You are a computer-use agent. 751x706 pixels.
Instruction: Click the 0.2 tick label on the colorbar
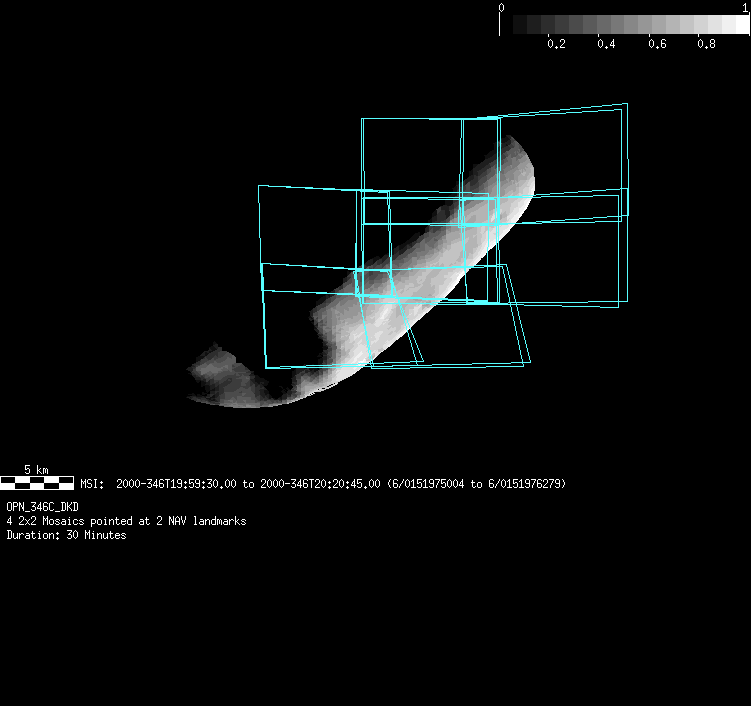[x=556, y=45]
